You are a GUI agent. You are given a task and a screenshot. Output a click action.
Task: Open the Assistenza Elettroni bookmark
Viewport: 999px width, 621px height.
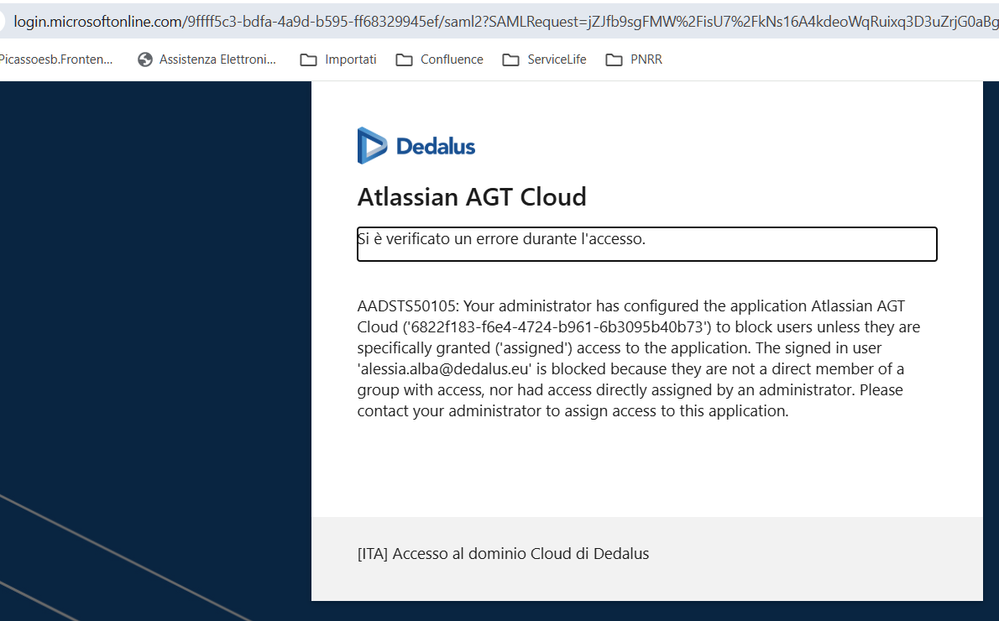(207, 59)
